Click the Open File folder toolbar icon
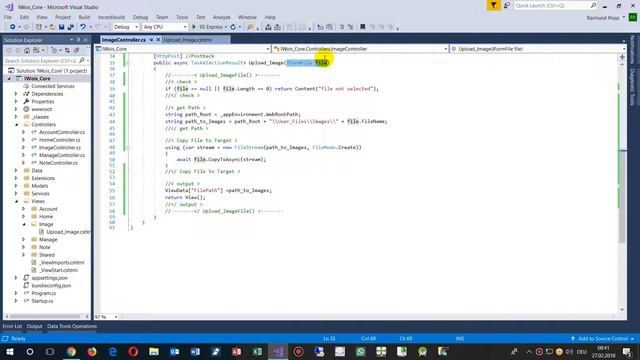 pos(52,27)
